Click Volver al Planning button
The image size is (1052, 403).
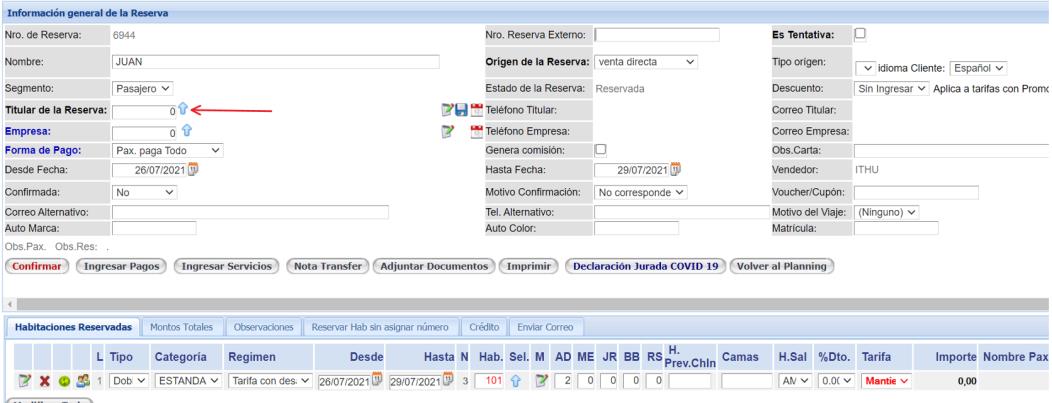pos(782,266)
